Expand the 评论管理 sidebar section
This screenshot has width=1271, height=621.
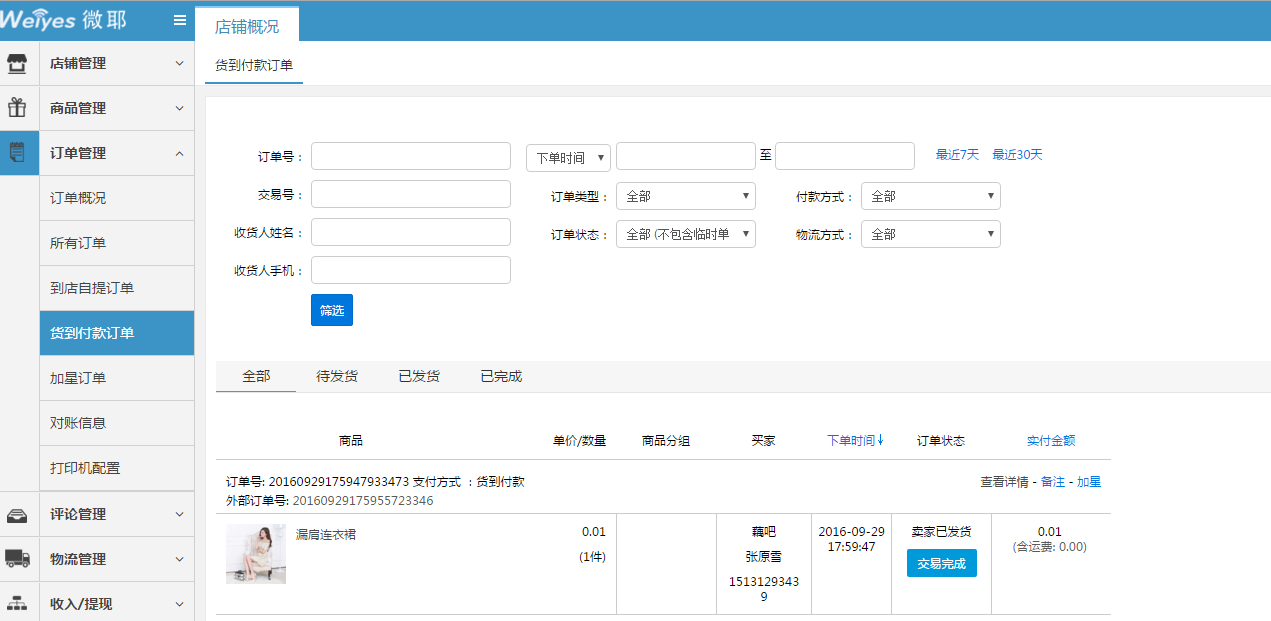click(117, 514)
